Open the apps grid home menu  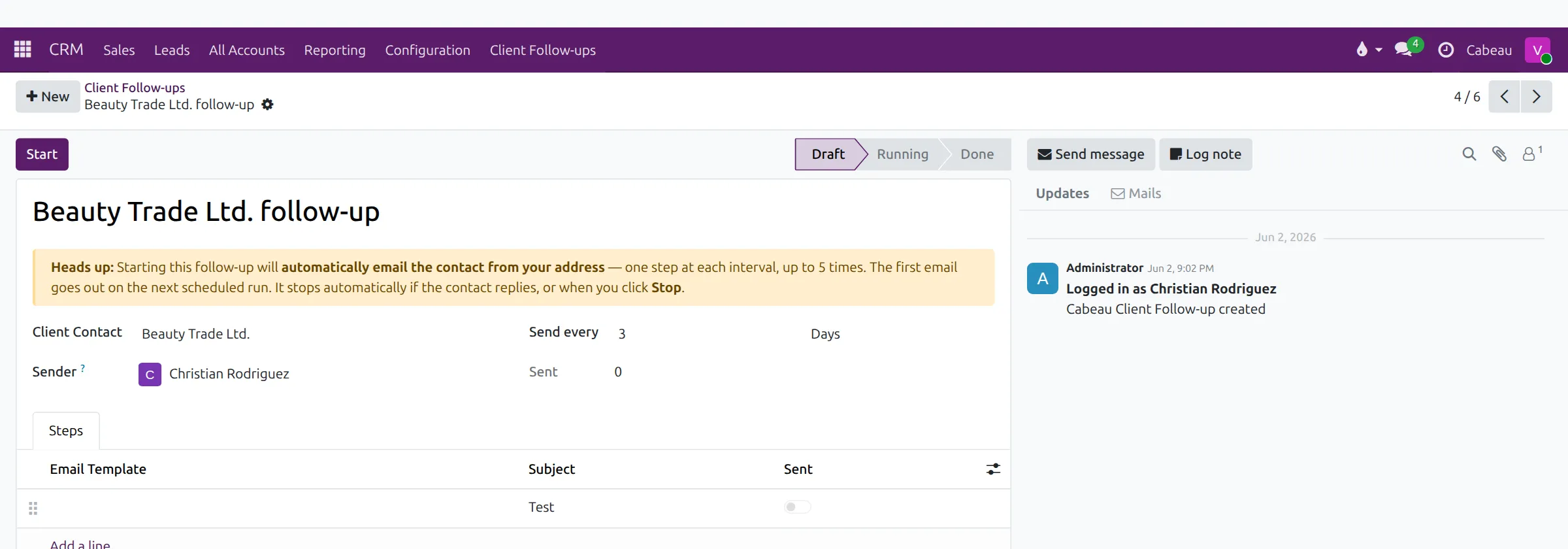pos(23,50)
